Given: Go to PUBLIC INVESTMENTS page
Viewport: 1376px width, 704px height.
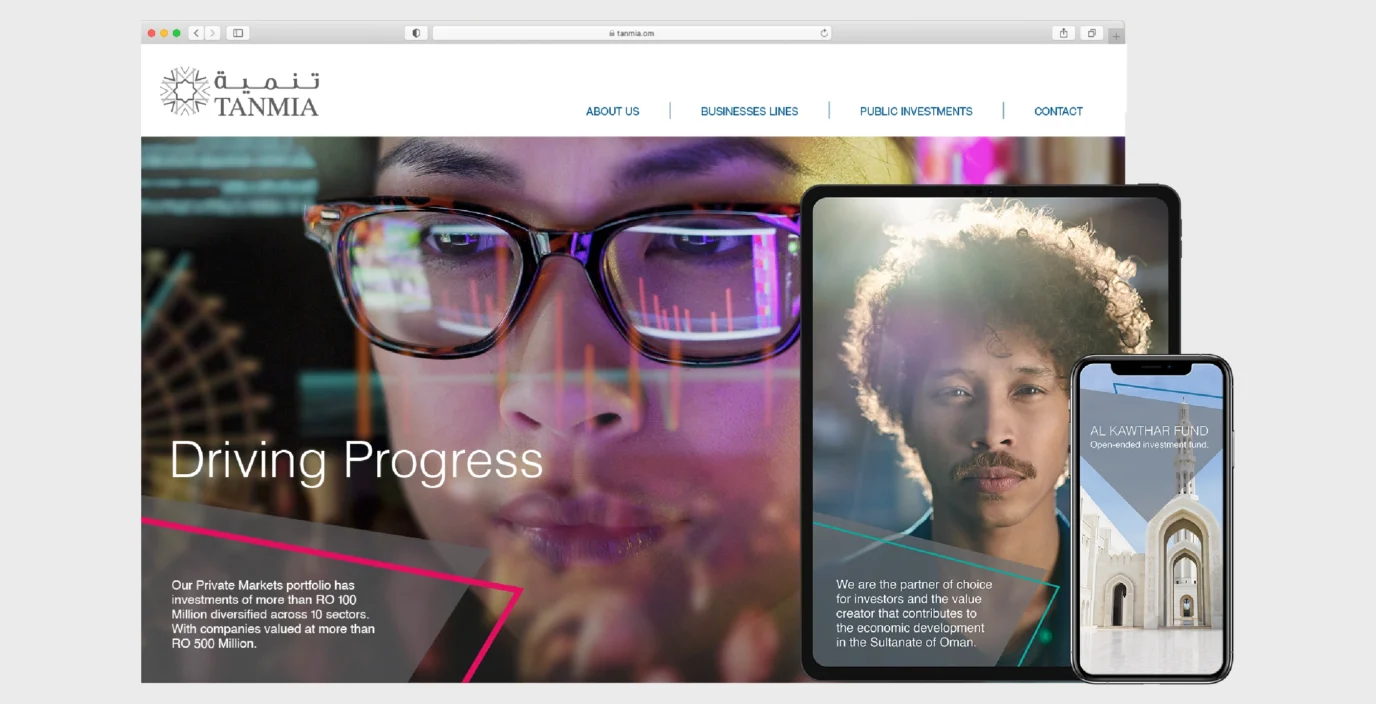Looking at the screenshot, I should pyautogui.click(x=915, y=111).
